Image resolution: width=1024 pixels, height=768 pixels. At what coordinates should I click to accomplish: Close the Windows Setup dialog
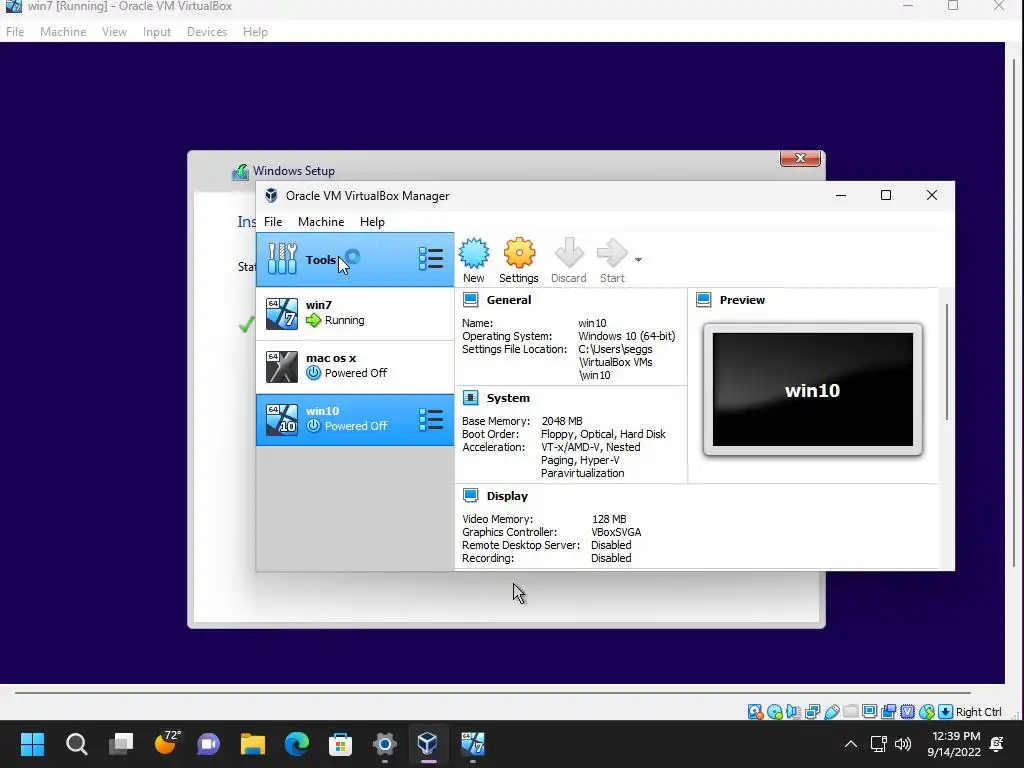pos(800,159)
